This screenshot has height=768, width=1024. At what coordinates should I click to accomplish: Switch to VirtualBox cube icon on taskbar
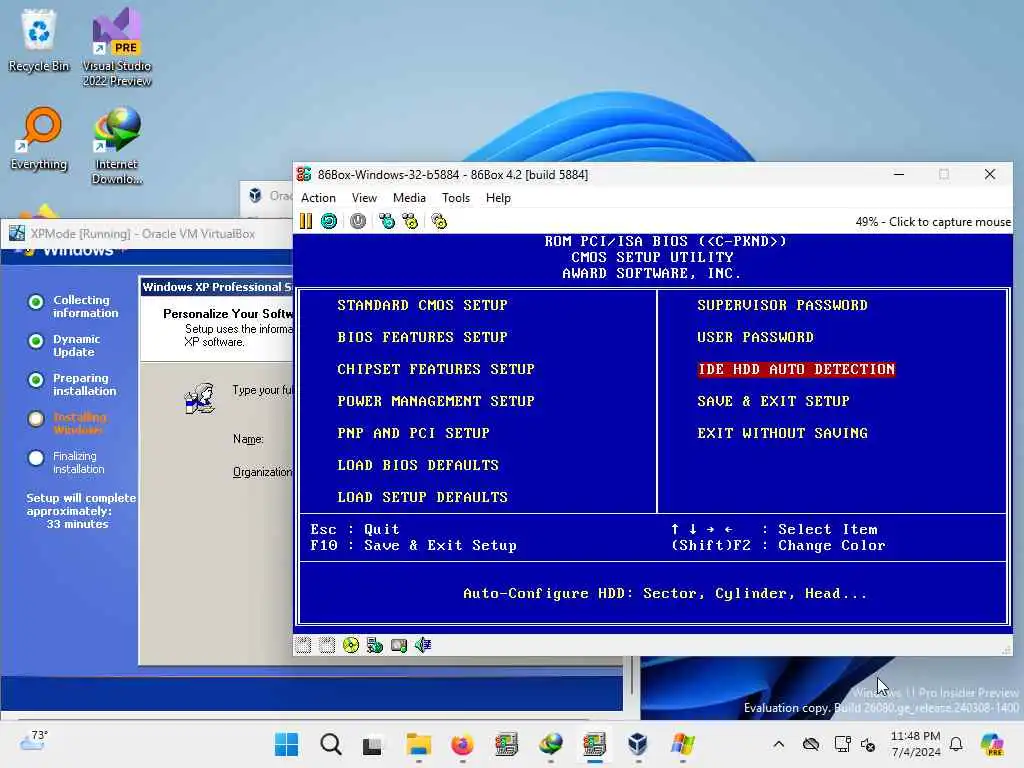tap(638, 744)
